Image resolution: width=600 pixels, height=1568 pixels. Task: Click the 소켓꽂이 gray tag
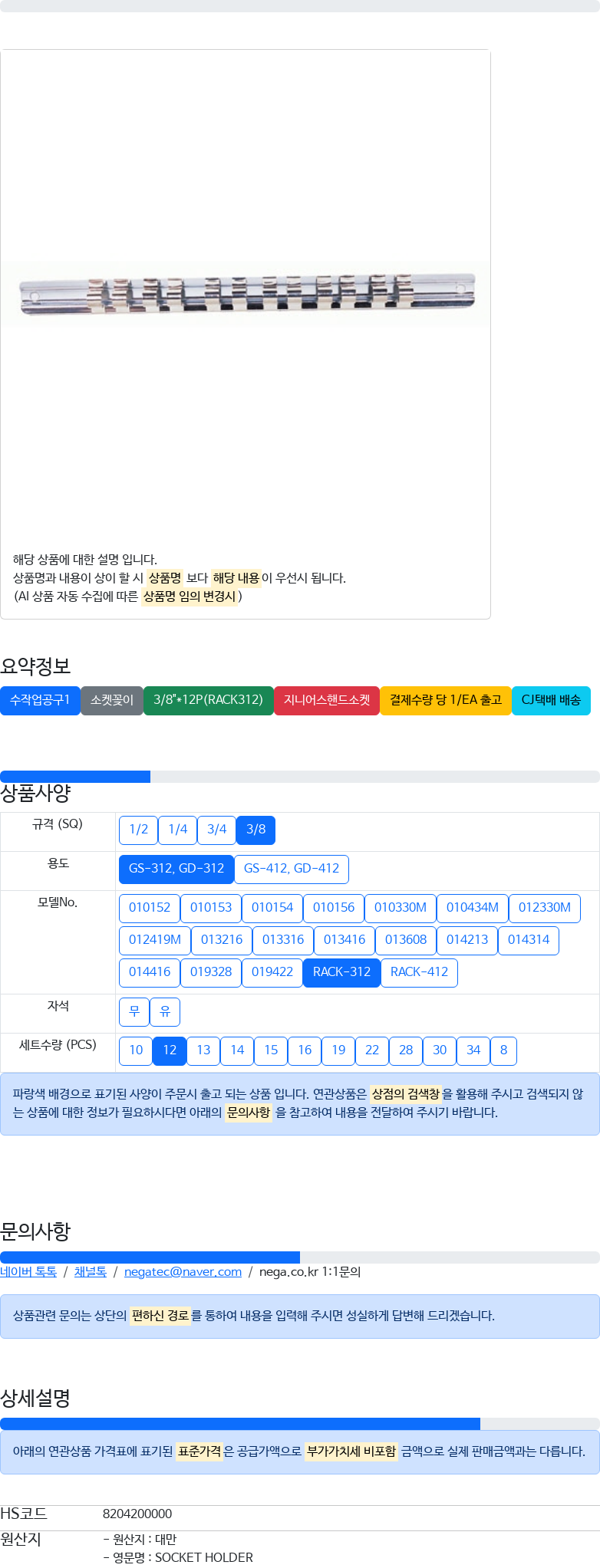coord(112,700)
